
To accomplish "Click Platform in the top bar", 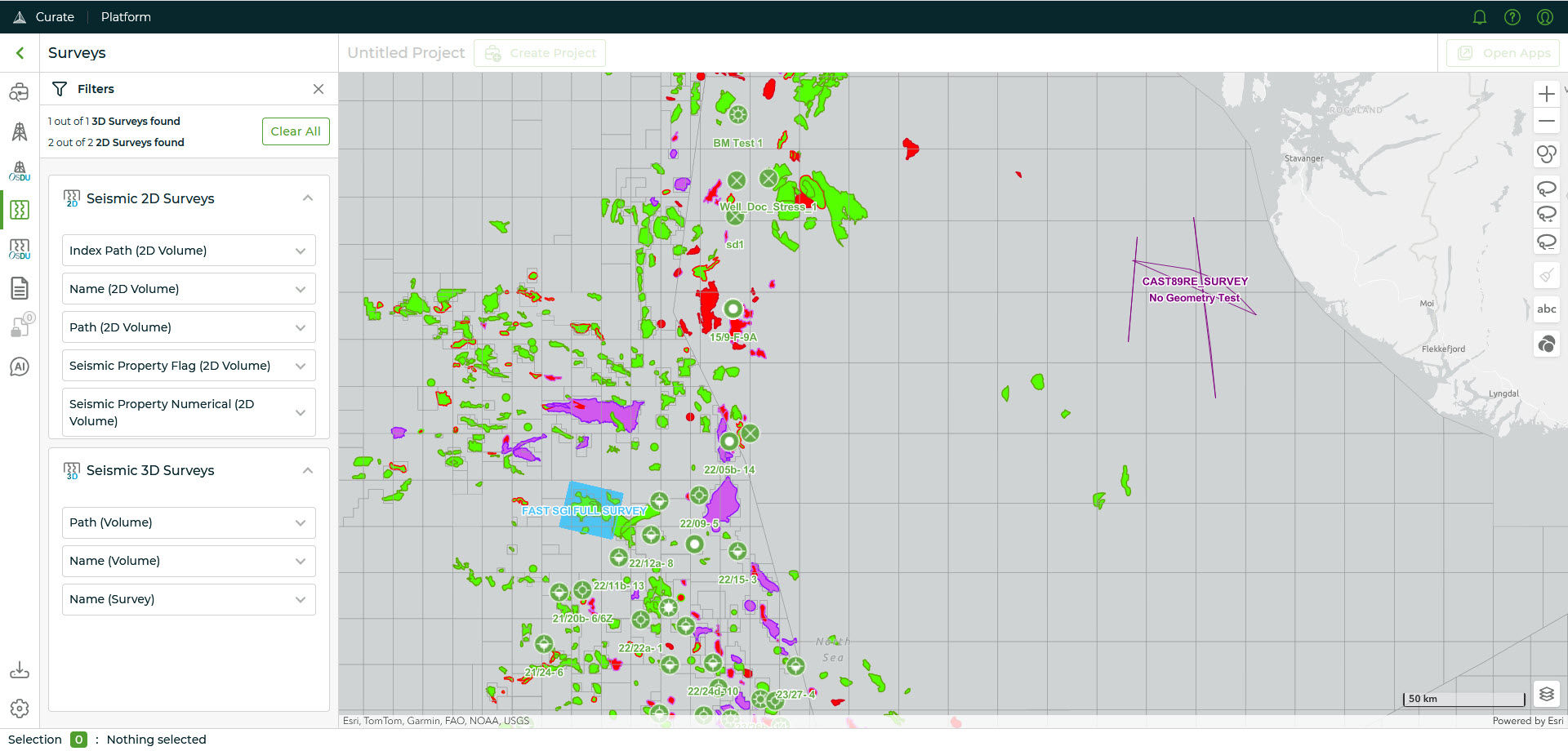I will click(x=126, y=17).
